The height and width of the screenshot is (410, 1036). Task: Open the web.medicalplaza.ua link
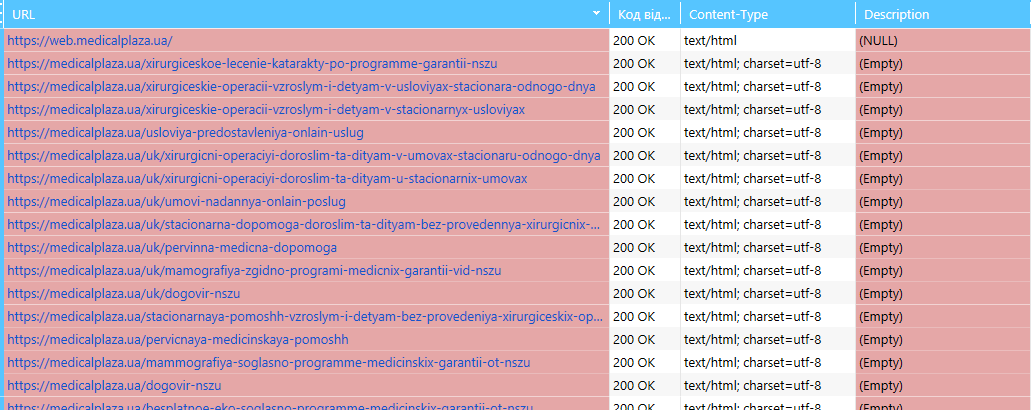(90, 40)
